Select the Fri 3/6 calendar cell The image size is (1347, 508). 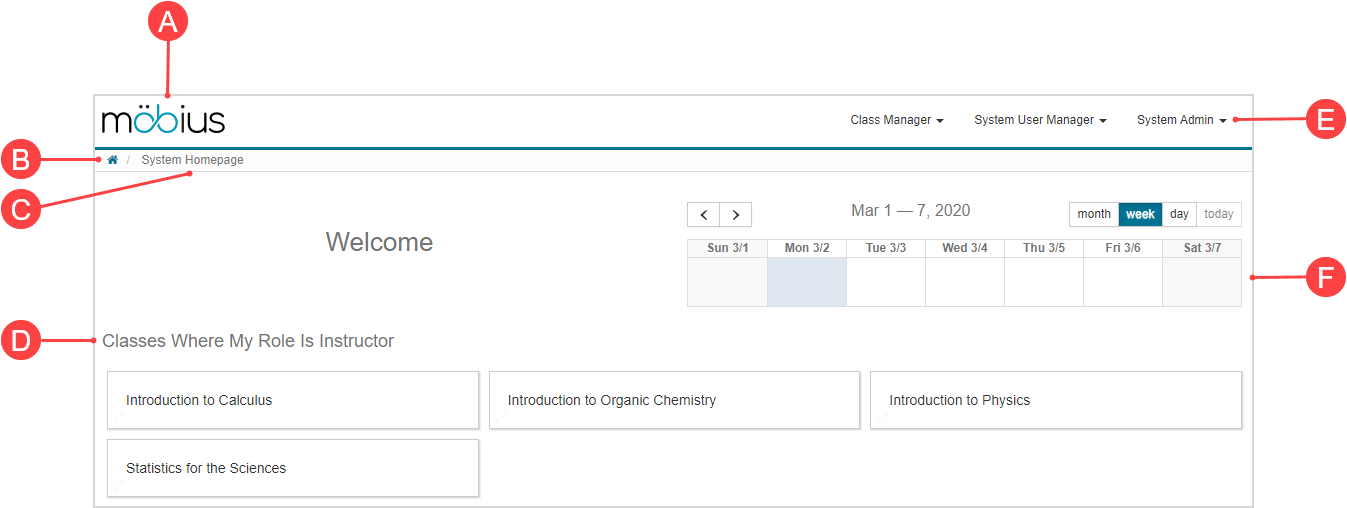(1122, 282)
